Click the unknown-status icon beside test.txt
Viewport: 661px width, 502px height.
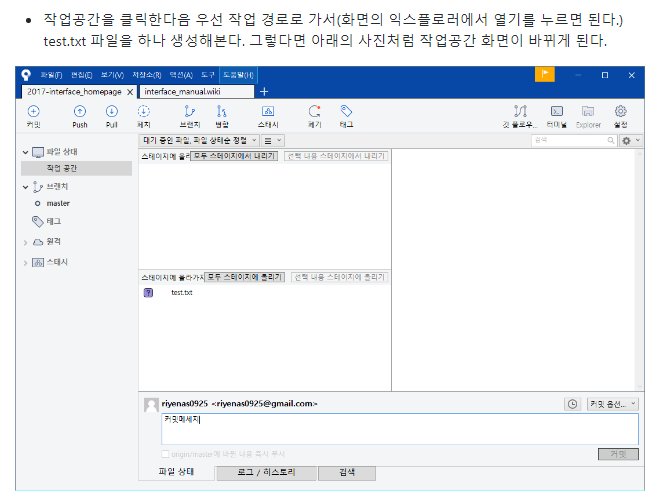point(148,293)
